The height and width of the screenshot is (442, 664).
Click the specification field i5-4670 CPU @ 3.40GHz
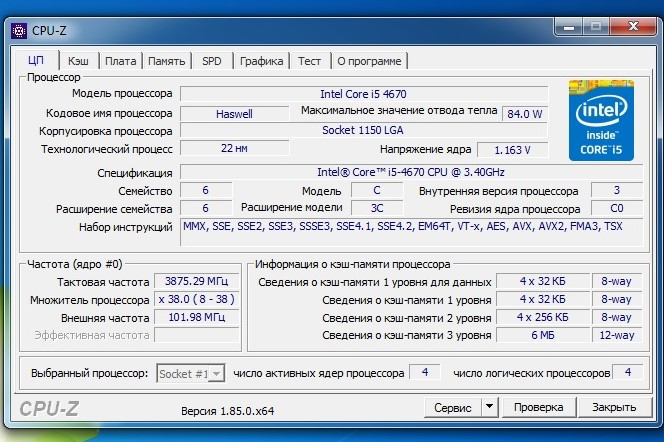tap(411, 172)
